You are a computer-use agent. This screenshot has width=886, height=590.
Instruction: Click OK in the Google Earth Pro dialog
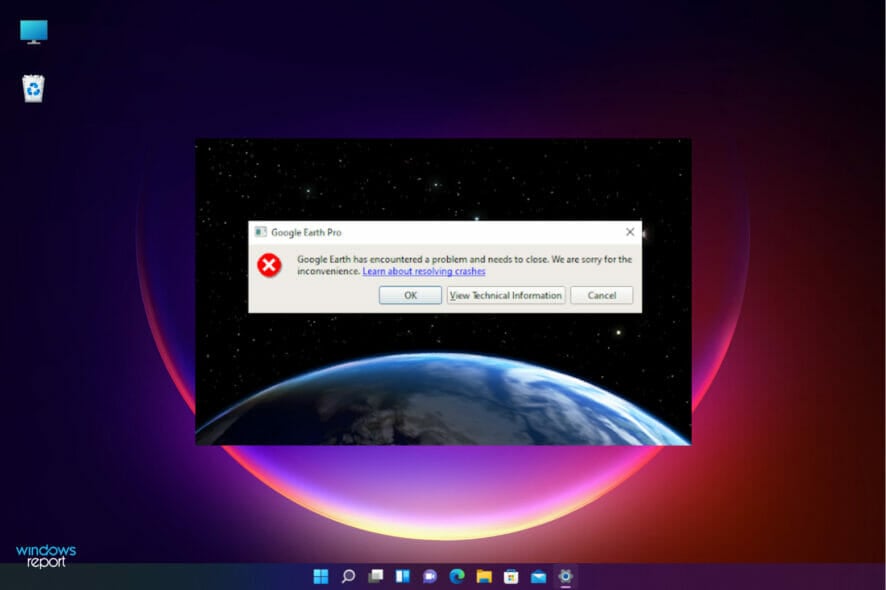click(410, 295)
